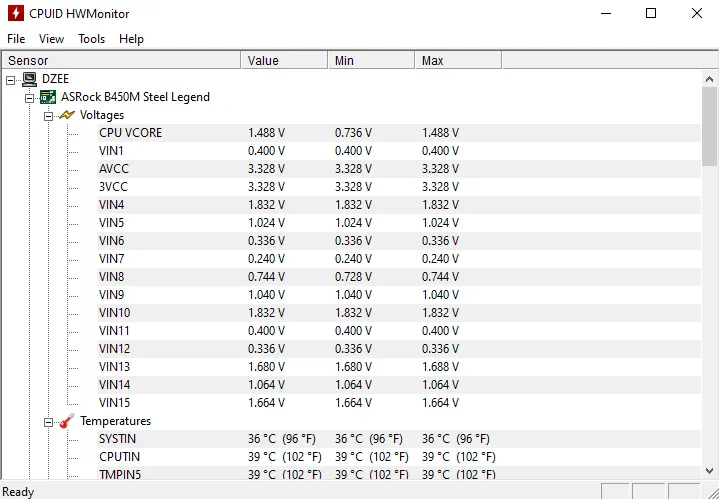Collapse the Temperatures section
This screenshot has height=499, width=719.
coord(48,422)
